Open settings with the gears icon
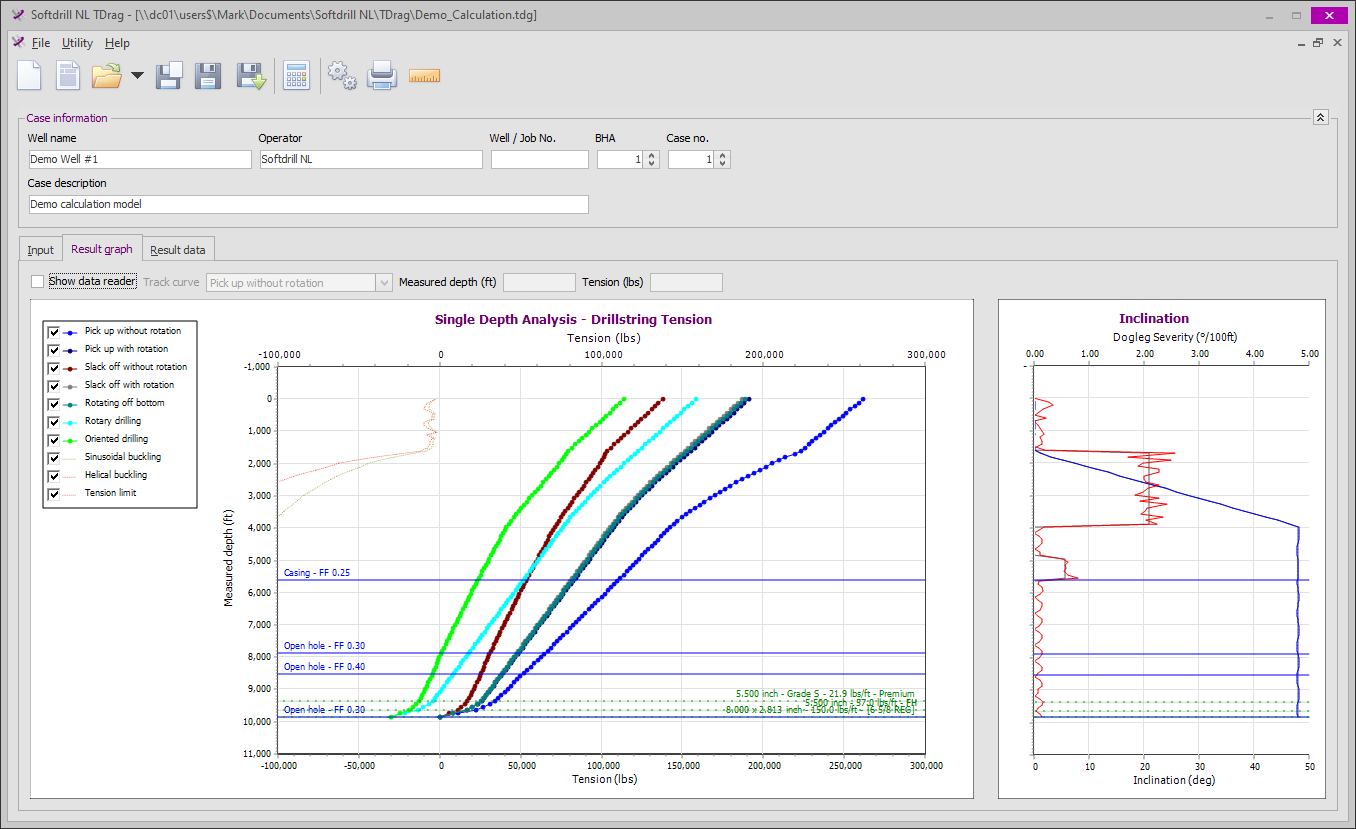 (x=342, y=76)
